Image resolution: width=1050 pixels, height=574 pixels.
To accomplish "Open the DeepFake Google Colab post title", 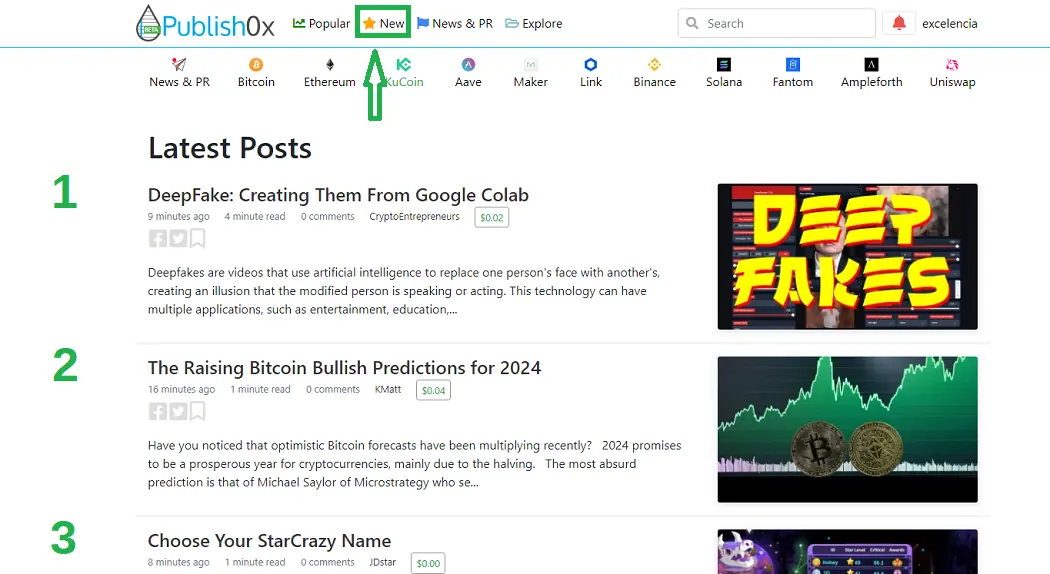I will (x=338, y=195).
